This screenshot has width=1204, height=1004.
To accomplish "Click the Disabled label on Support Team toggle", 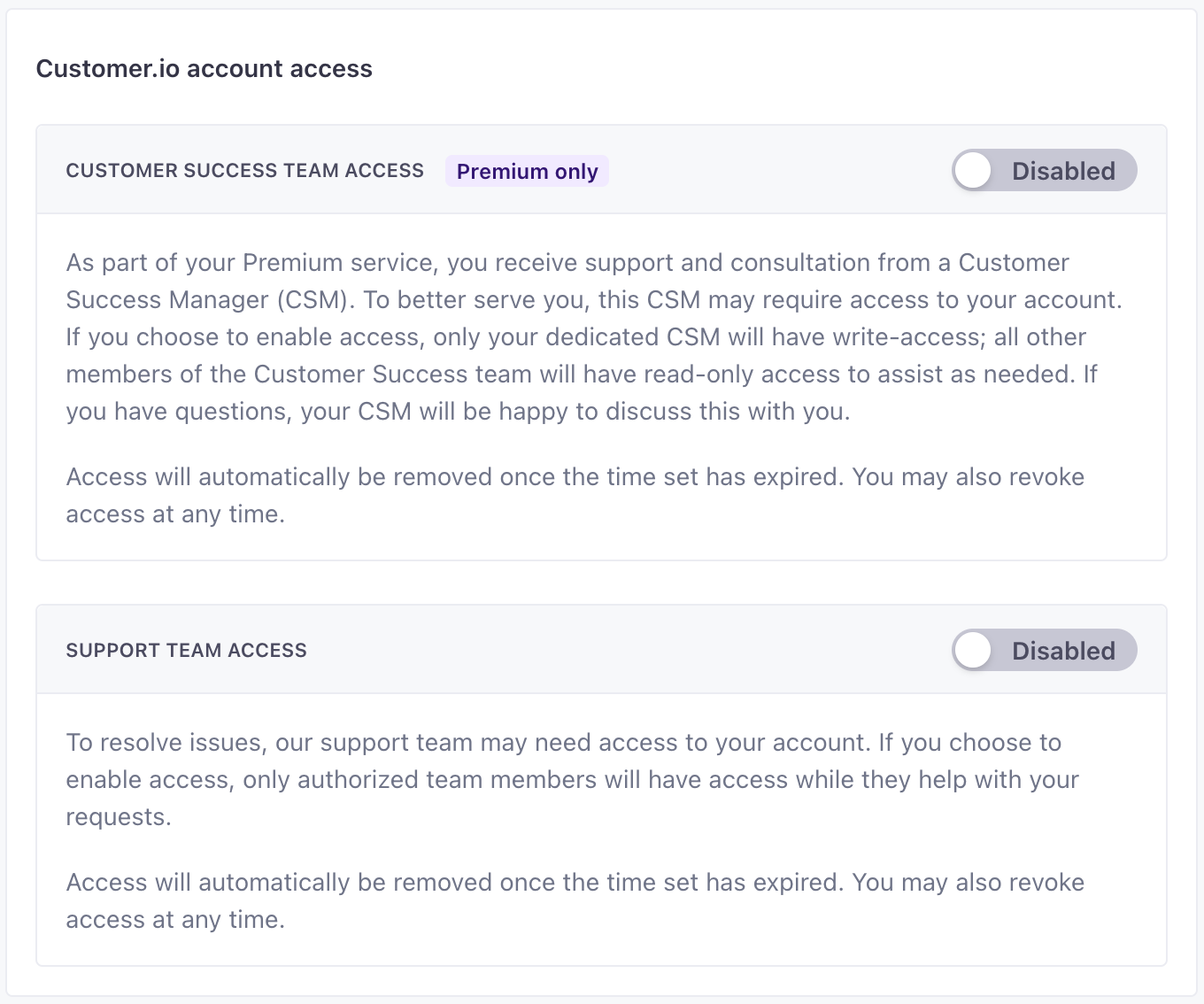I will 1063,652.
